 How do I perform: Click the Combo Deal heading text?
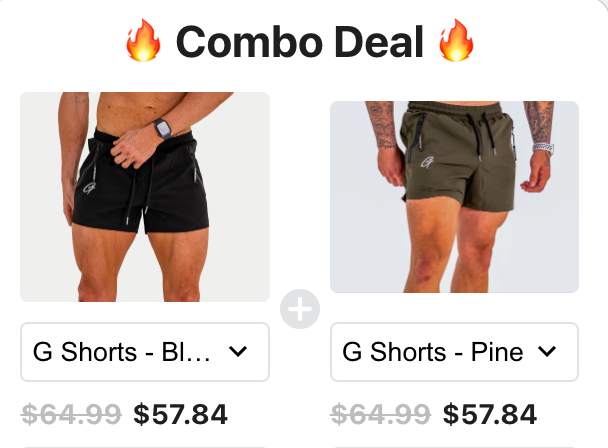(299, 42)
